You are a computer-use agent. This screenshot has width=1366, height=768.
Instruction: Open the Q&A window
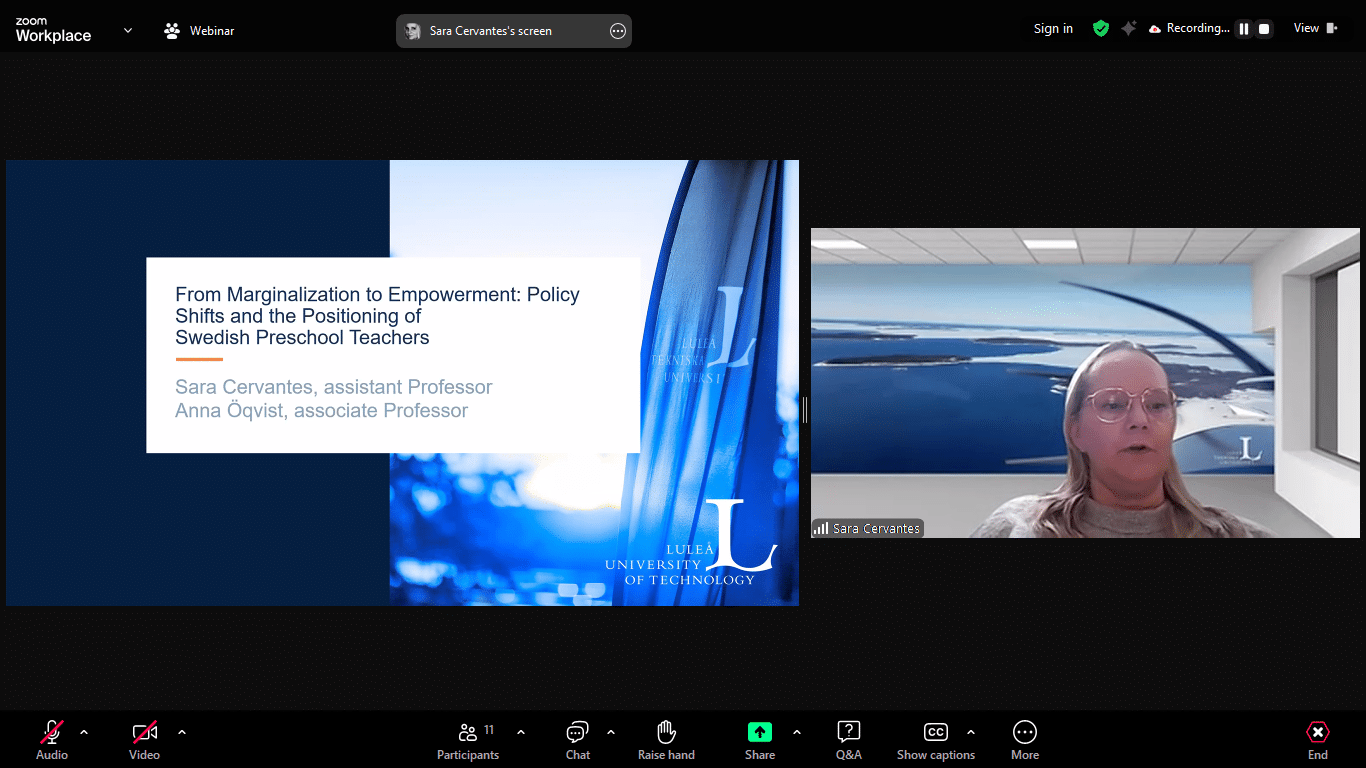[x=848, y=740]
